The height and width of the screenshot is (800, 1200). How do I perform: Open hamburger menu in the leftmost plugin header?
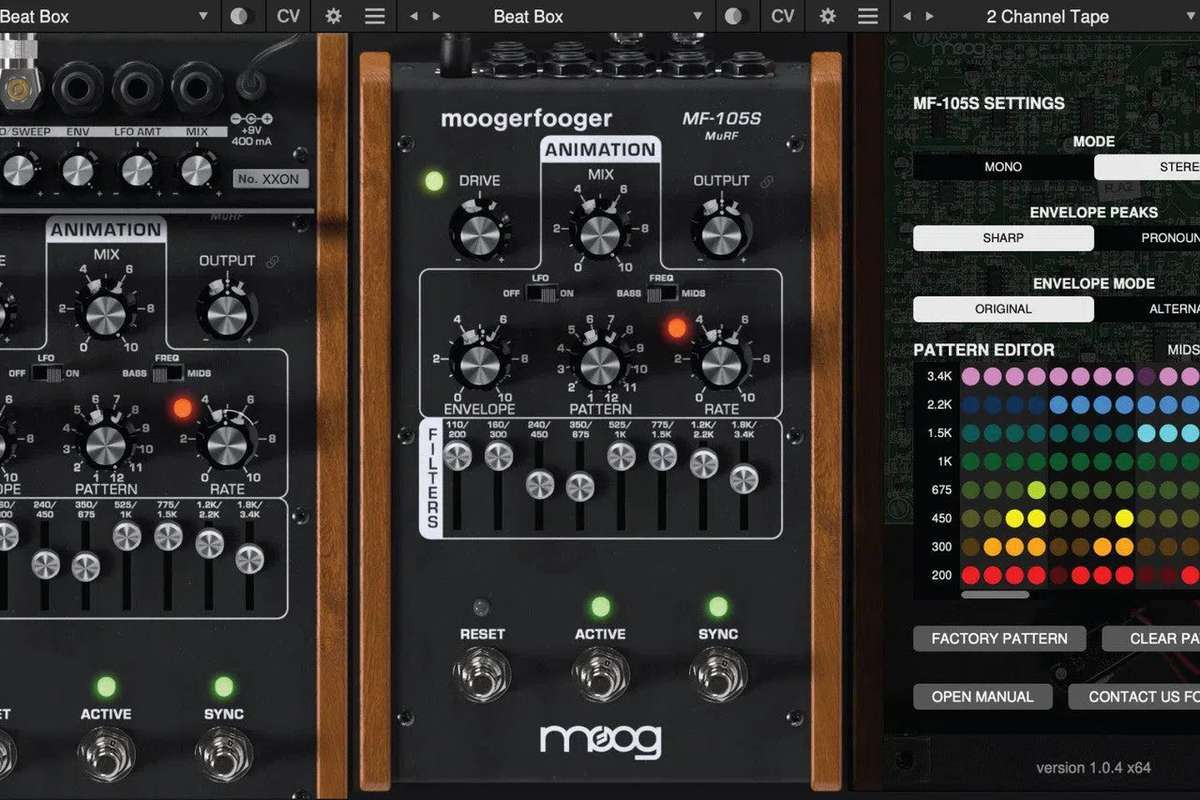point(374,16)
